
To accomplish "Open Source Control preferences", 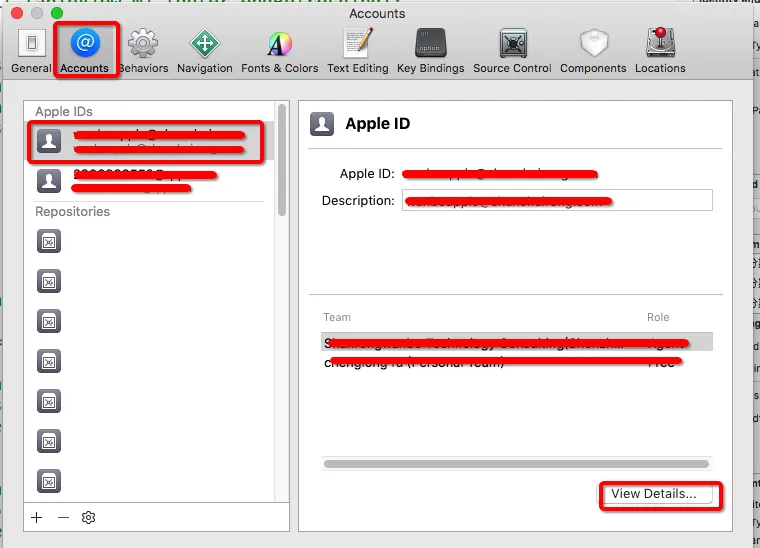I will click(x=512, y=51).
